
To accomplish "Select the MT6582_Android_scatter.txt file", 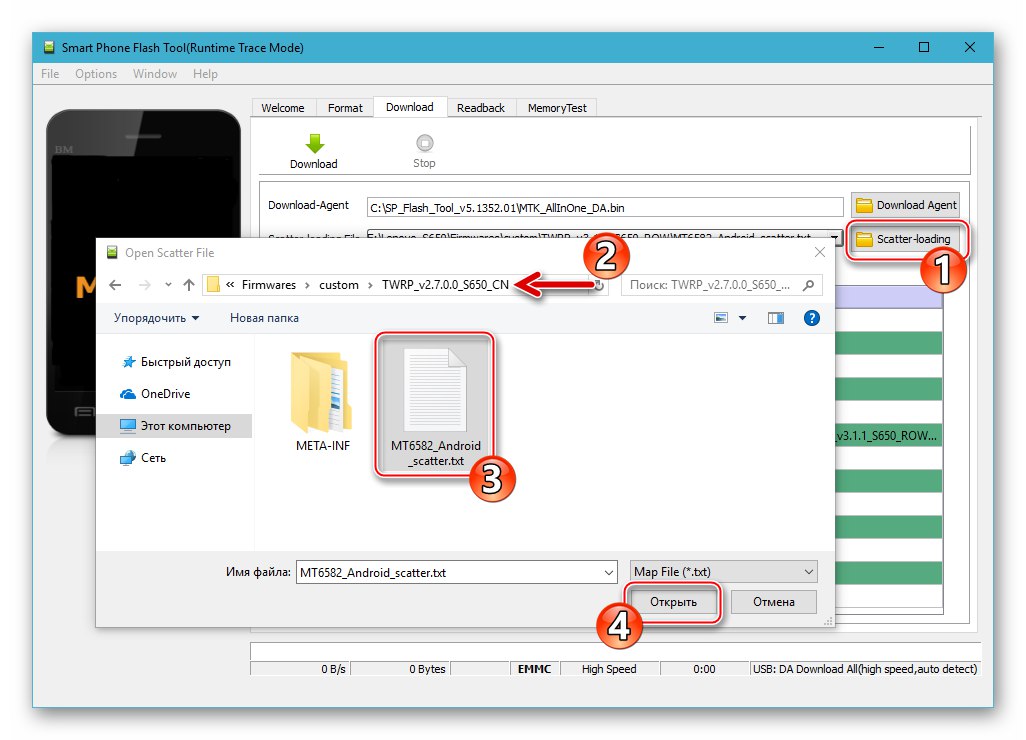I will [x=435, y=406].
